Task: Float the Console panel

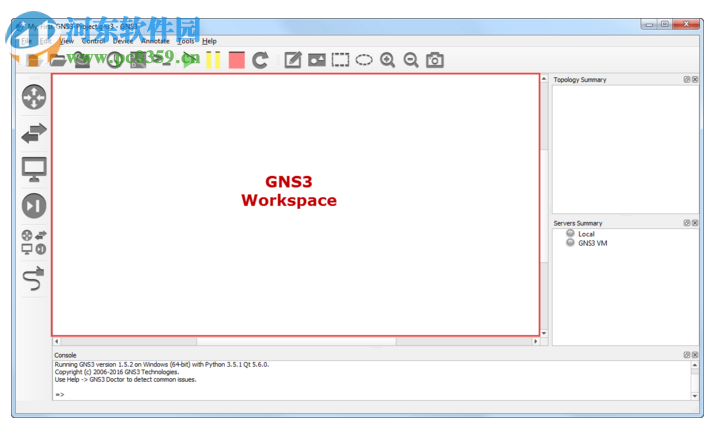Action: coord(686,354)
